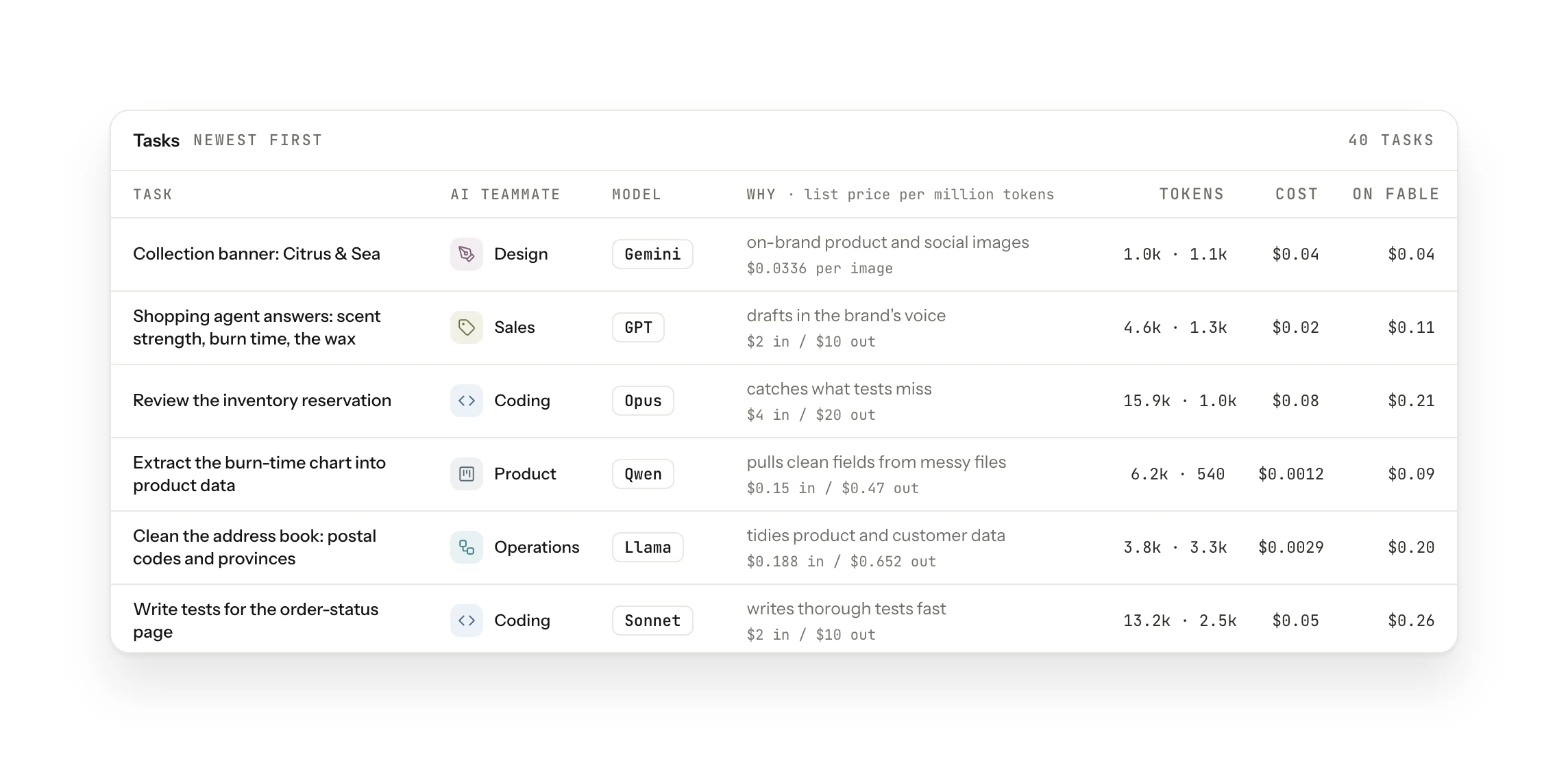The image size is (1568, 763).
Task: Open task 'Extract the burn-time chart into product data'
Action: coord(259,474)
